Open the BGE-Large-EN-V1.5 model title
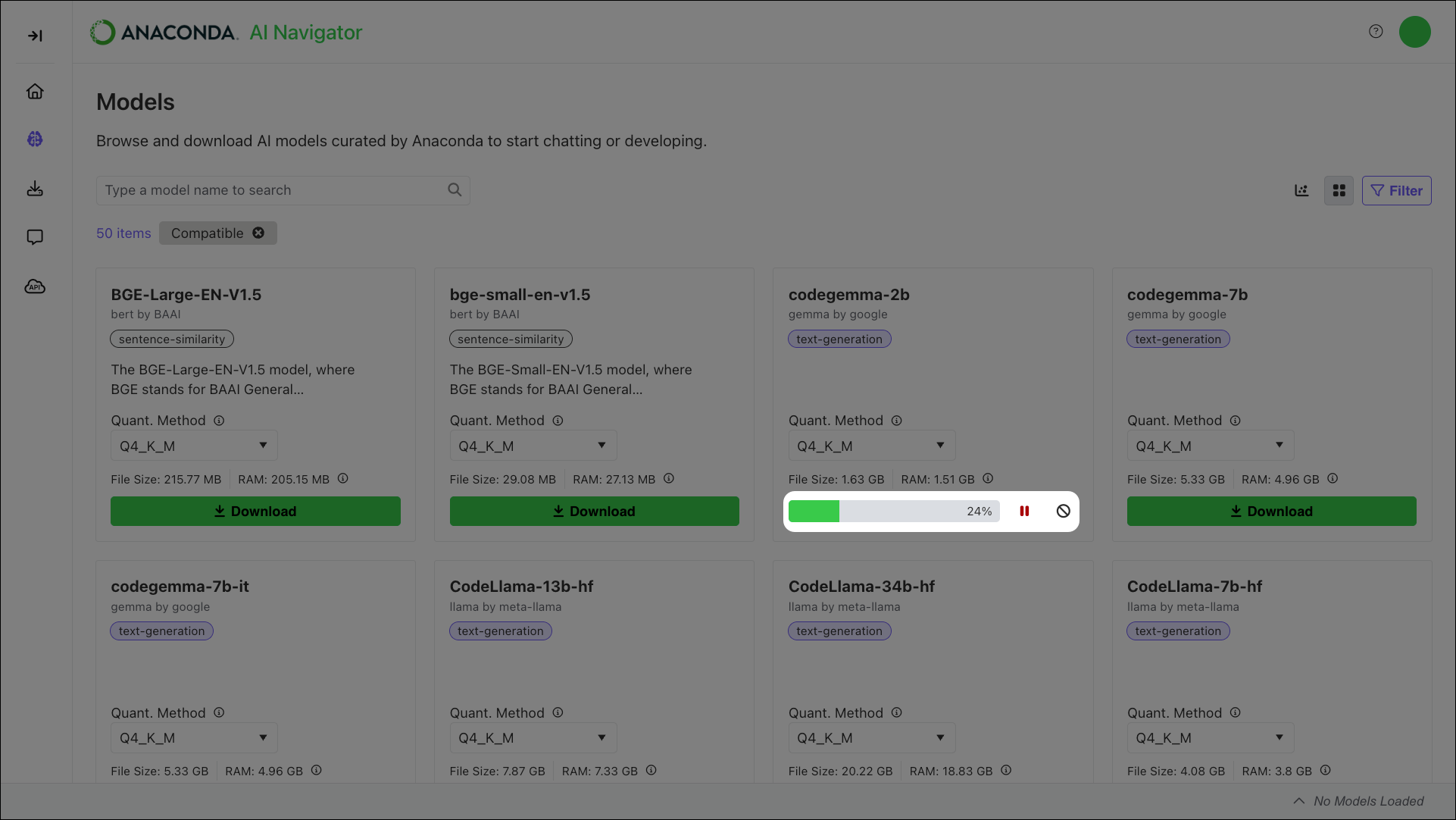 (186, 295)
